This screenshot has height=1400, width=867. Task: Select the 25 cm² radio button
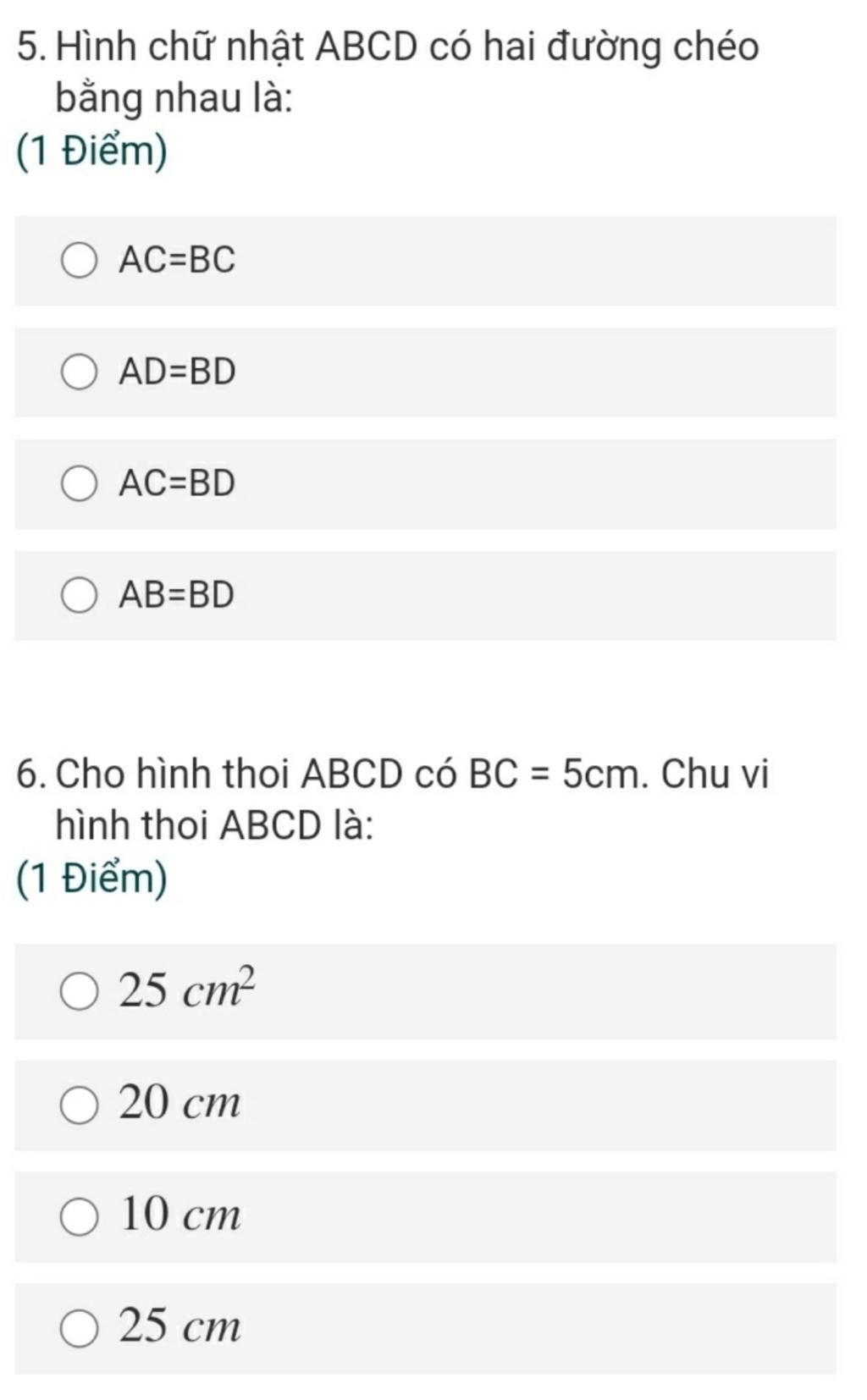[x=79, y=991]
